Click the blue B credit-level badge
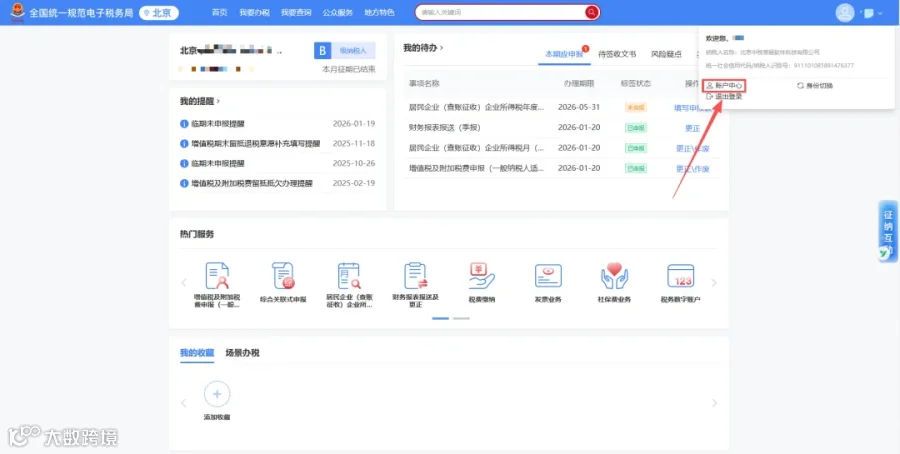Image resolution: width=900 pixels, height=454 pixels. (323, 51)
